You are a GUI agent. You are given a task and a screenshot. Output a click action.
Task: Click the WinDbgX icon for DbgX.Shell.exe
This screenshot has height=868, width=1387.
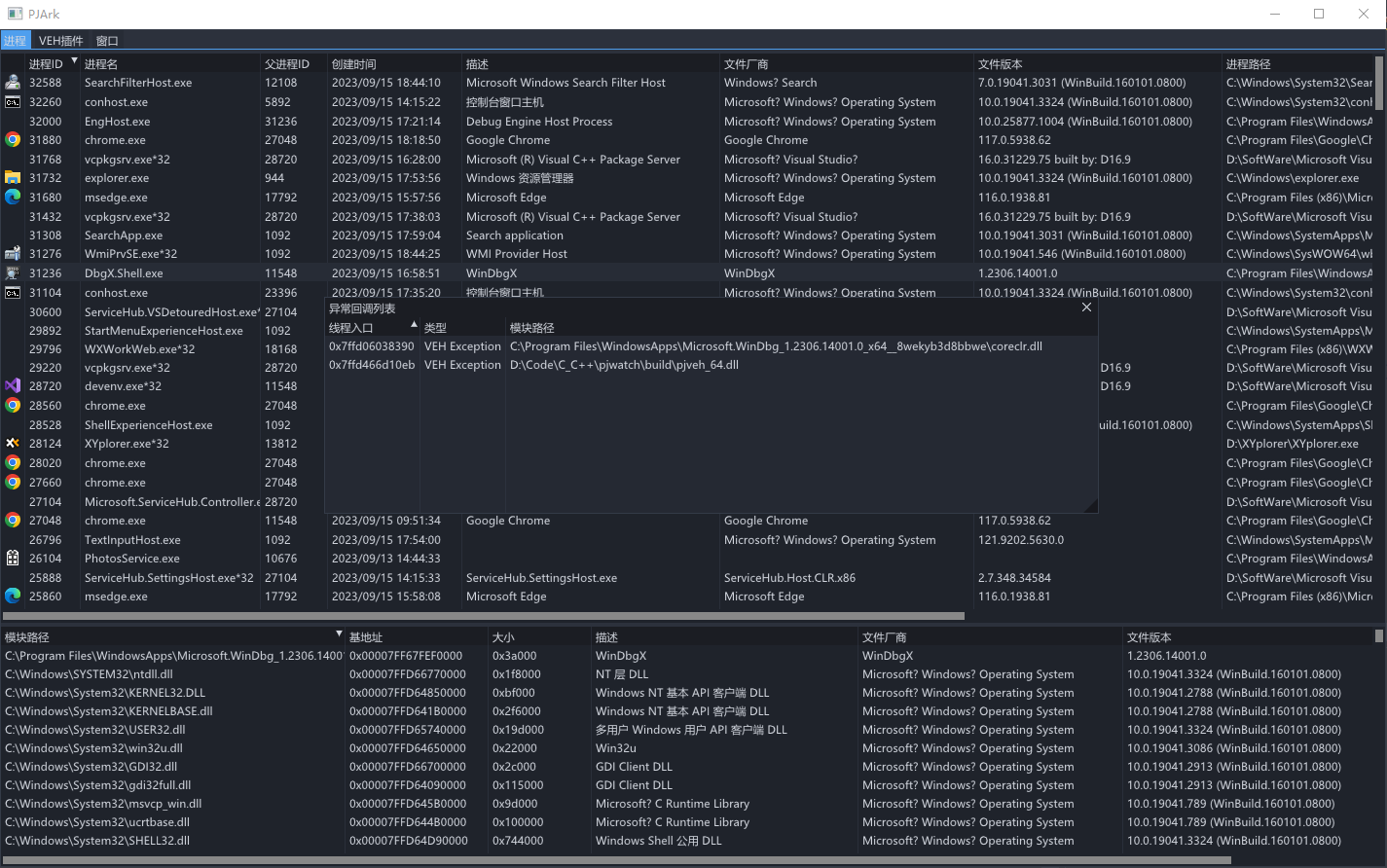[13, 273]
